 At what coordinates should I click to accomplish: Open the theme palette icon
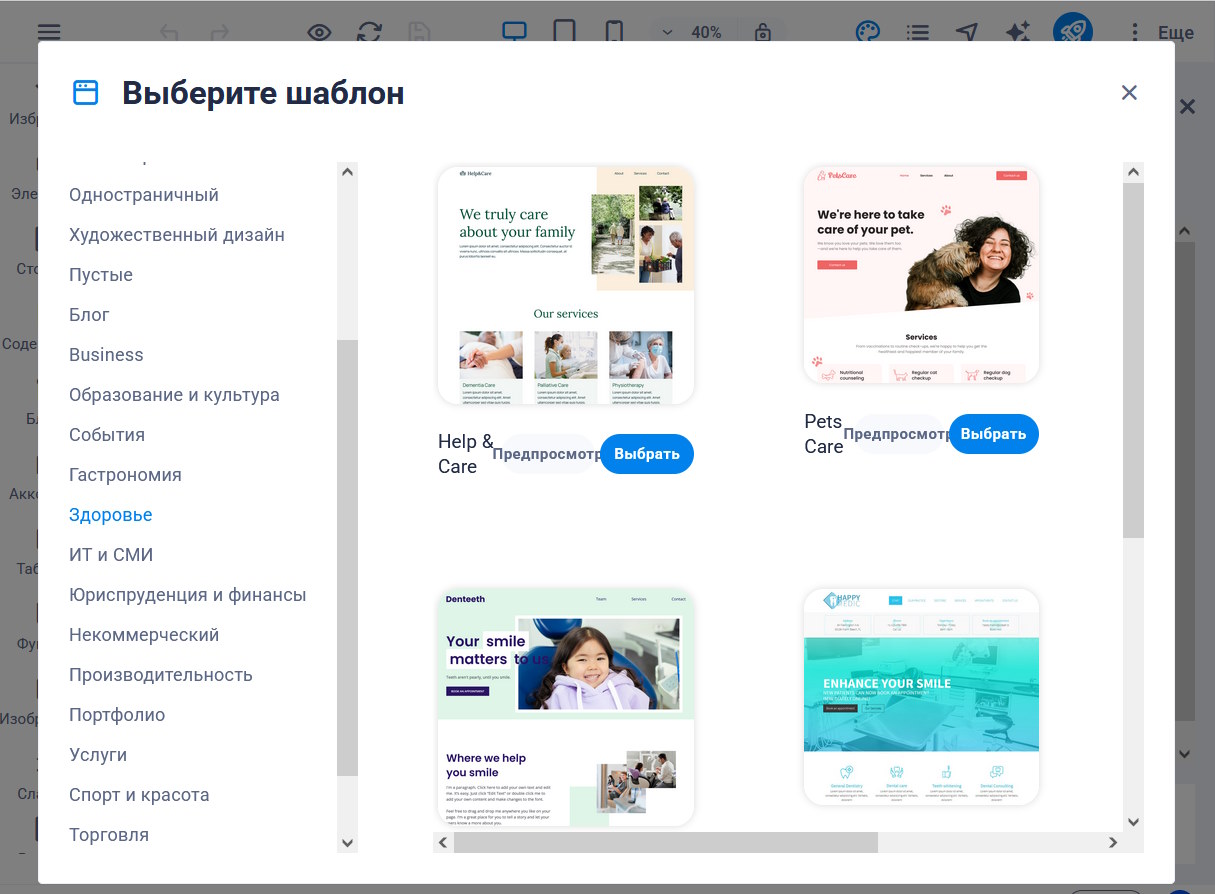pyautogui.click(x=867, y=32)
